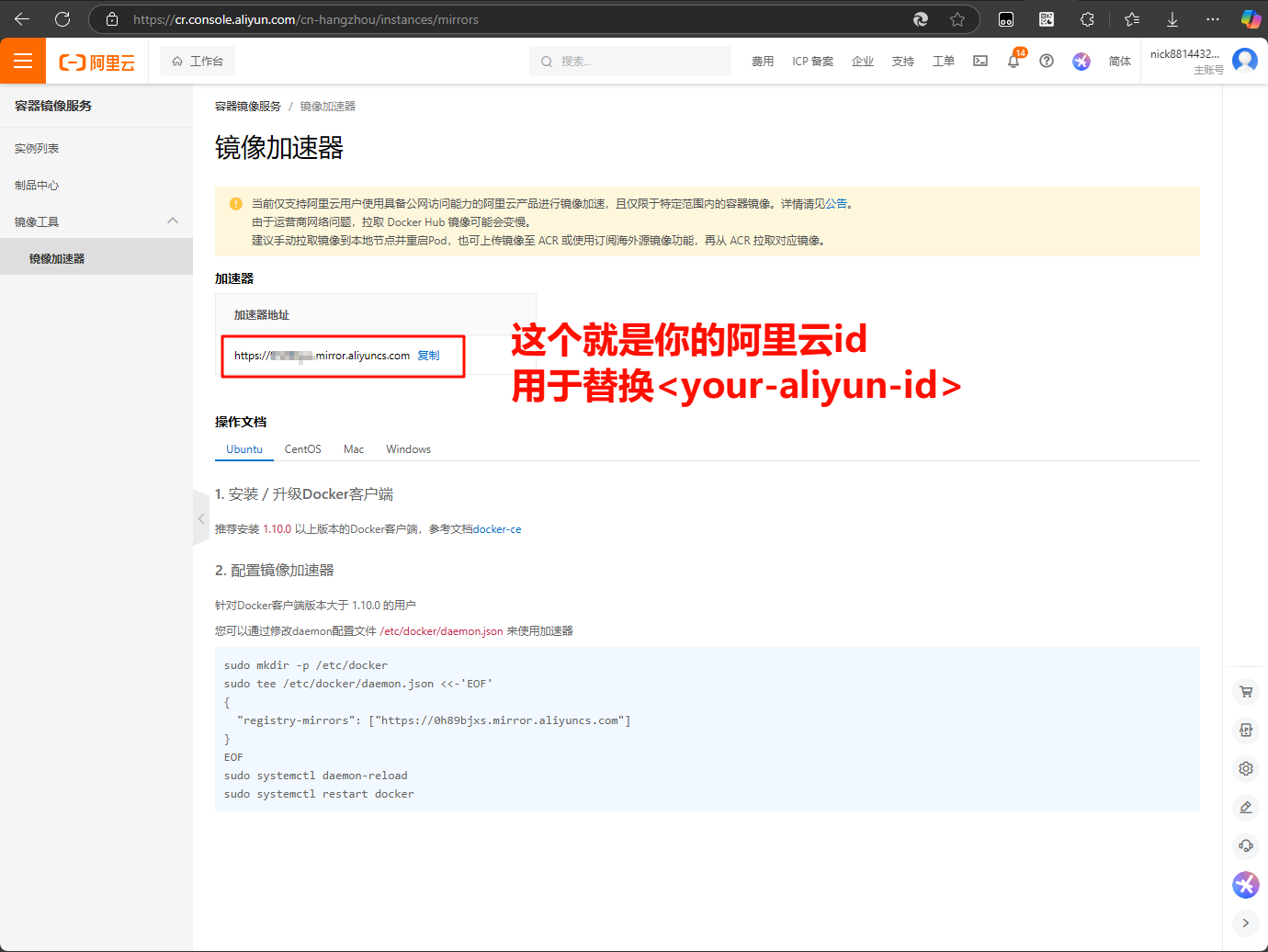Switch to the Ubuntu tab
The height and width of the screenshot is (952, 1268).
click(x=244, y=449)
